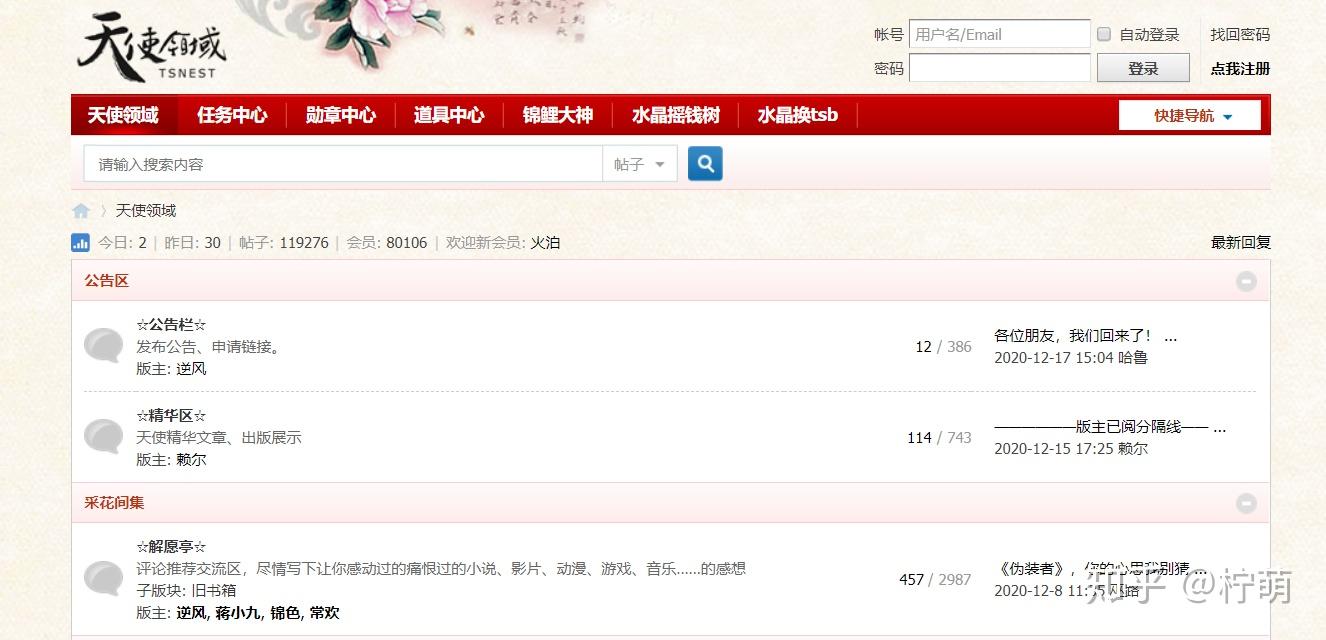Collapse the 采花间集 section
The height and width of the screenshot is (640, 1326).
(x=1246, y=503)
